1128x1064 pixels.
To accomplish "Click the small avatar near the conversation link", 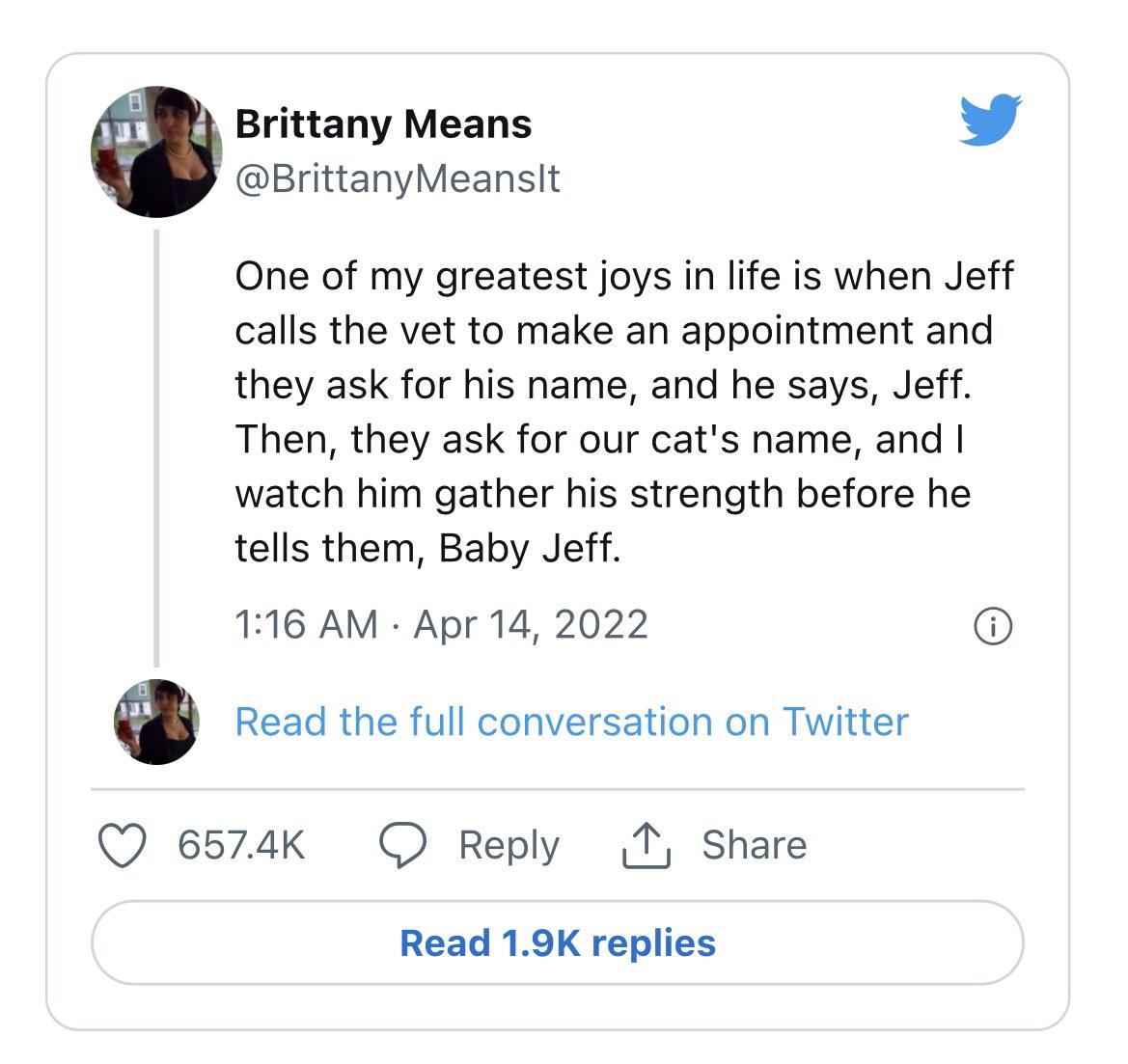I will click(x=155, y=722).
